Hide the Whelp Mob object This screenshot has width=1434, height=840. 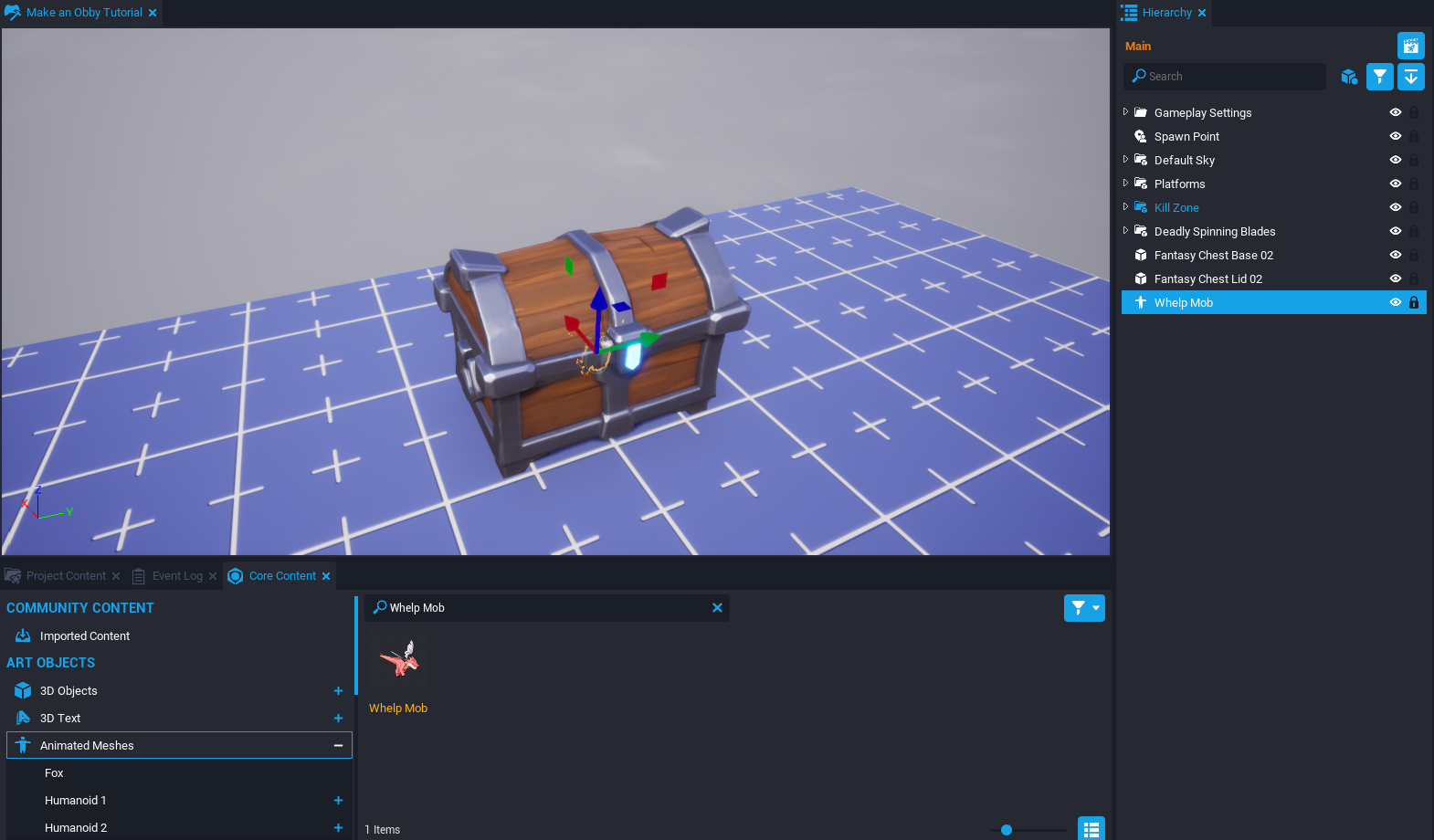coord(1395,303)
